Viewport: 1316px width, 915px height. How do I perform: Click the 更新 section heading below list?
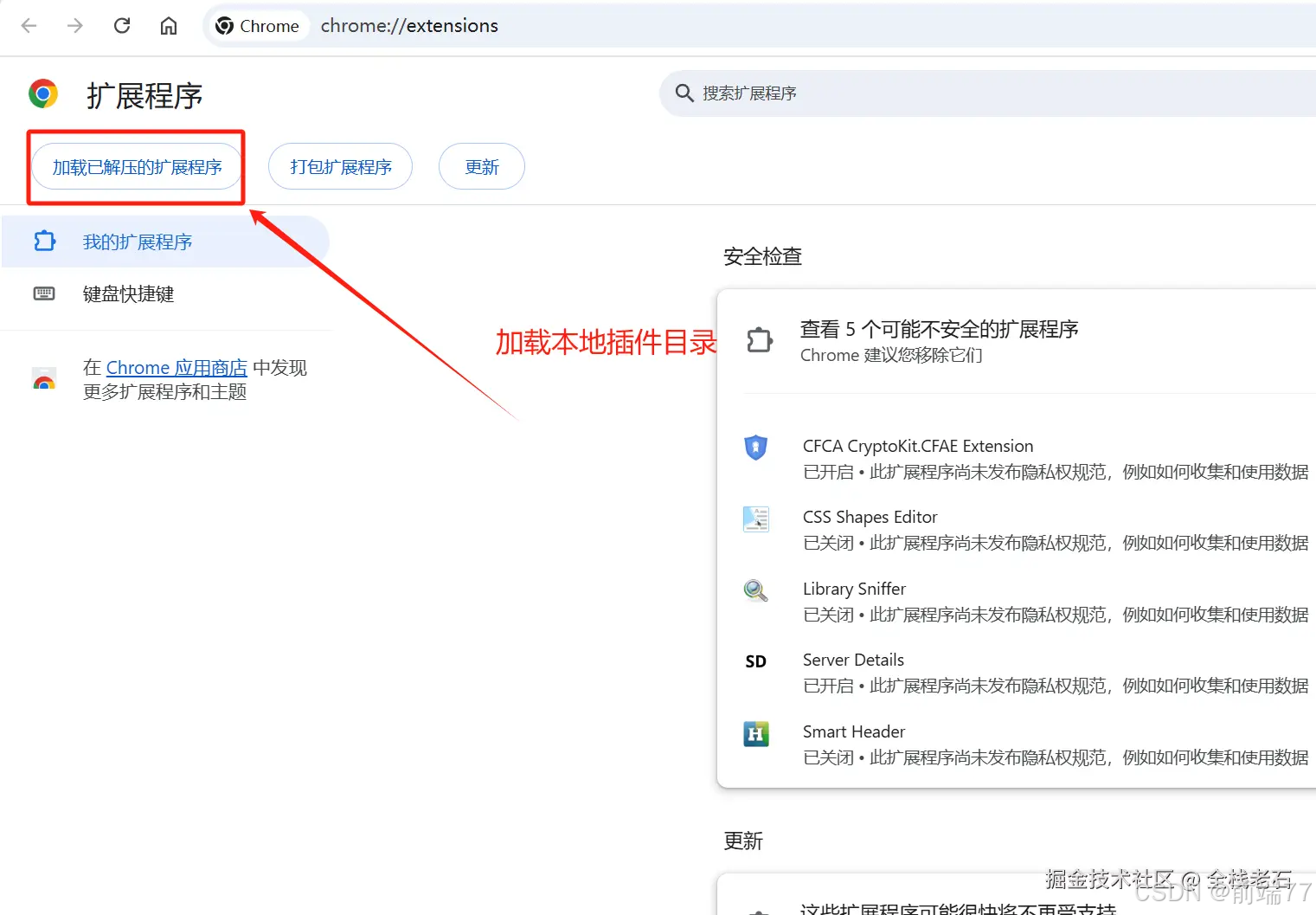(x=743, y=841)
